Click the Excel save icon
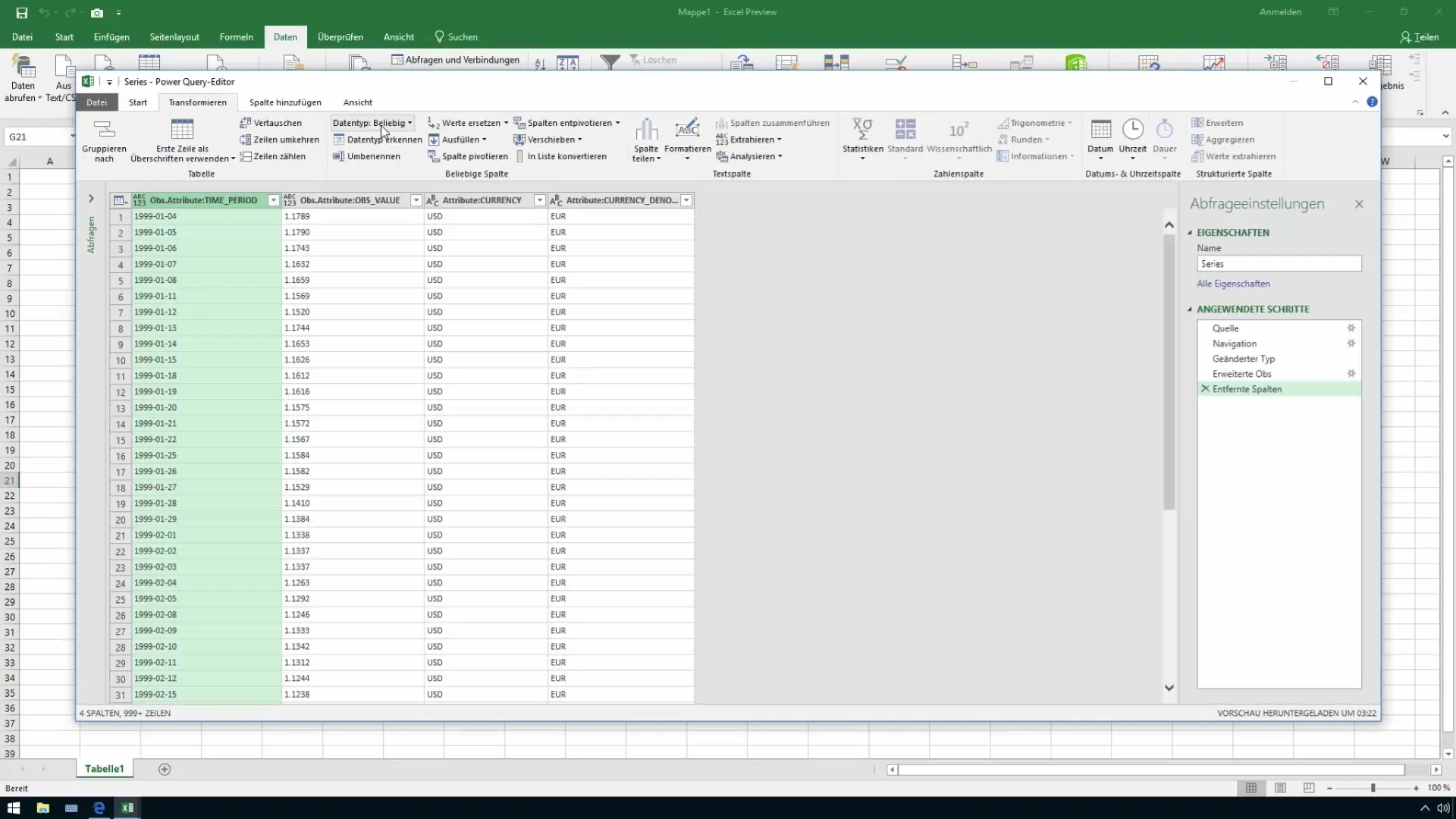1456x819 pixels. 21,12
